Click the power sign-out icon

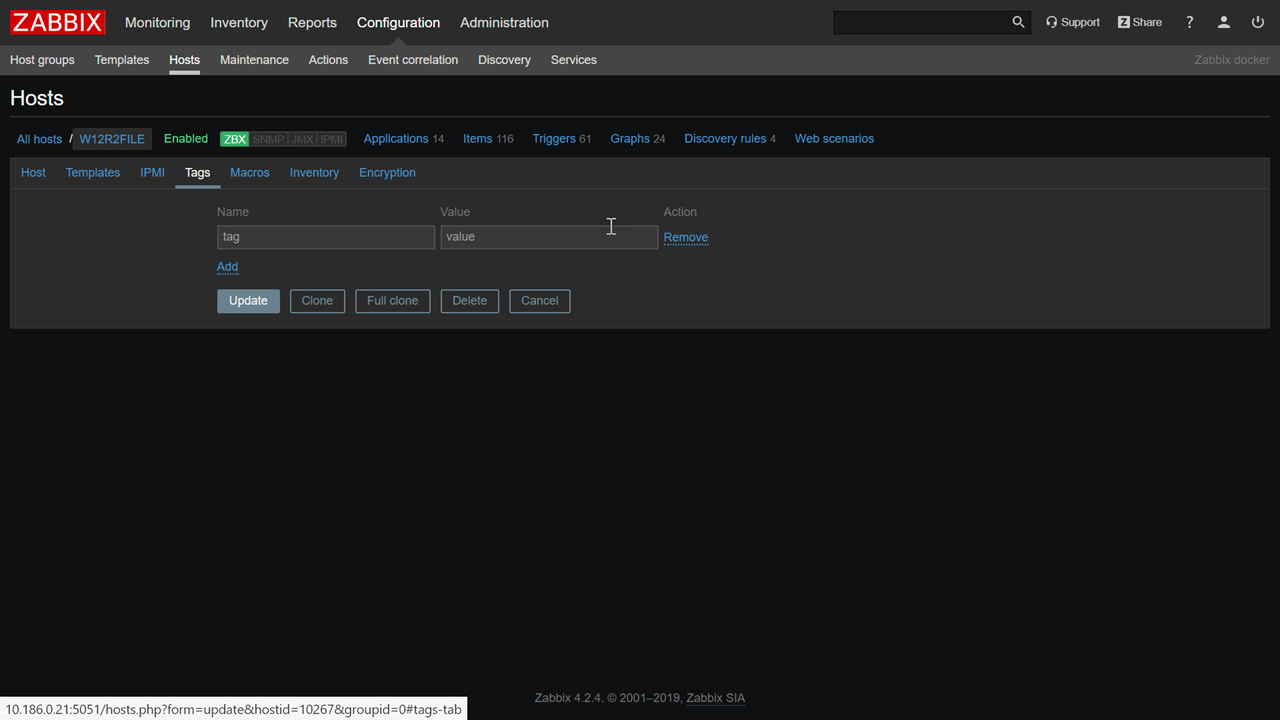pyautogui.click(x=1257, y=22)
